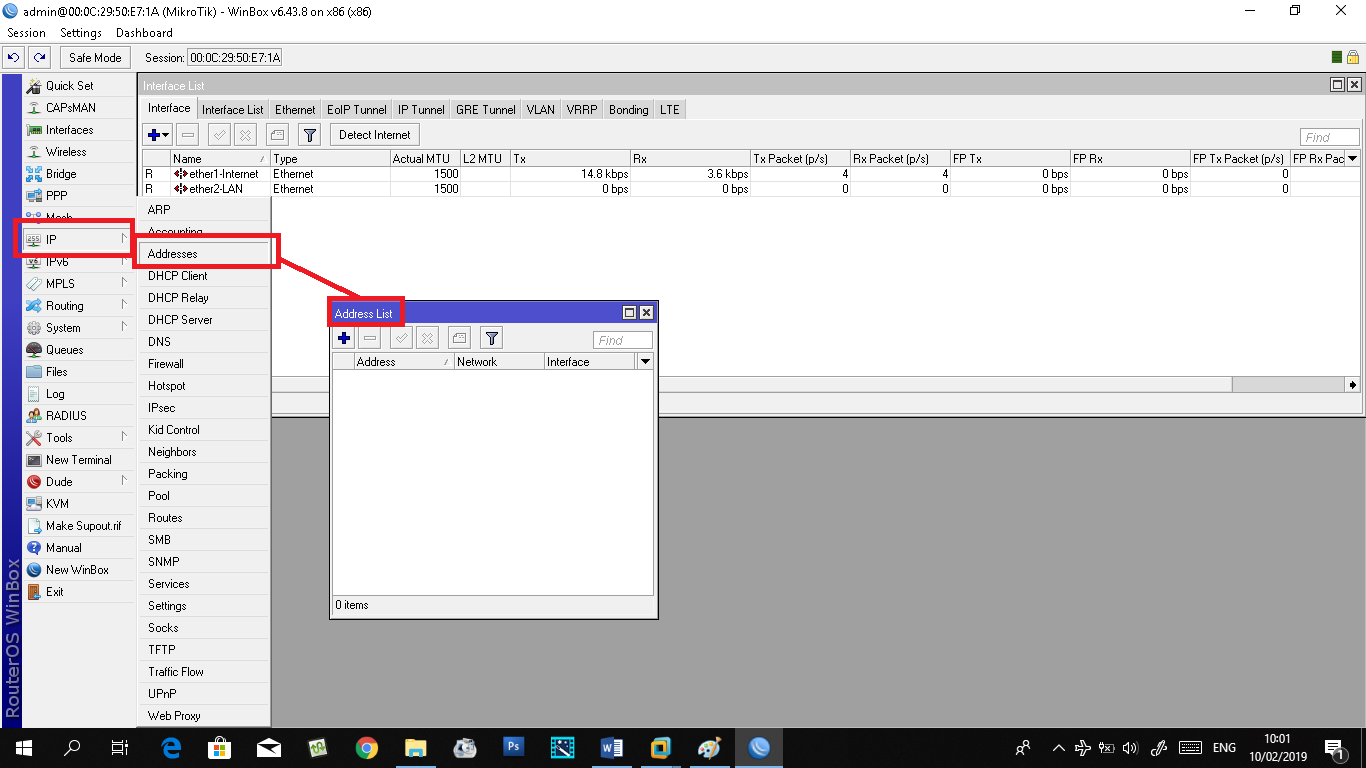Open Log in sidebar
The width and height of the screenshot is (1366, 768).
click(x=78, y=394)
